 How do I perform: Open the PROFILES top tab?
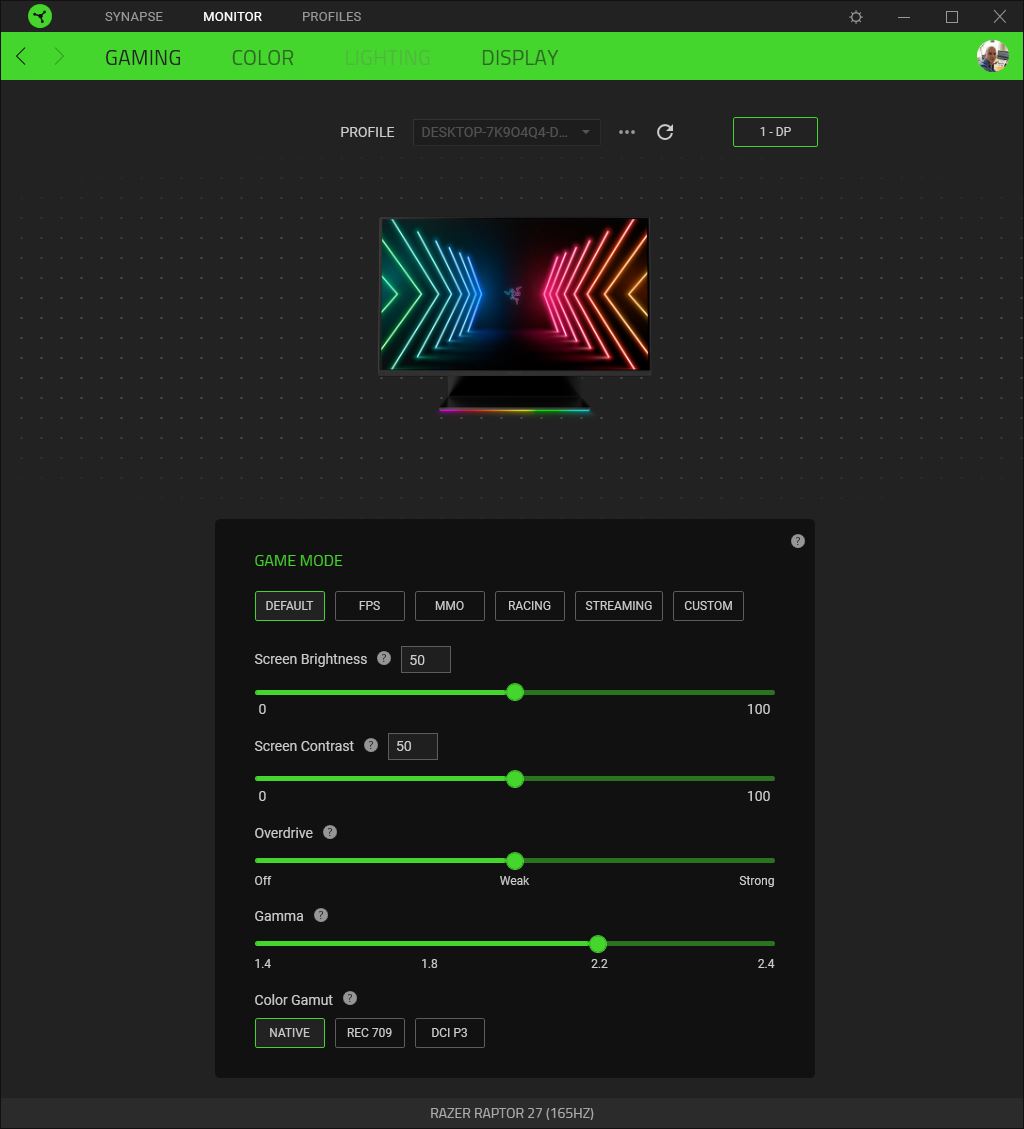[331, 17]
